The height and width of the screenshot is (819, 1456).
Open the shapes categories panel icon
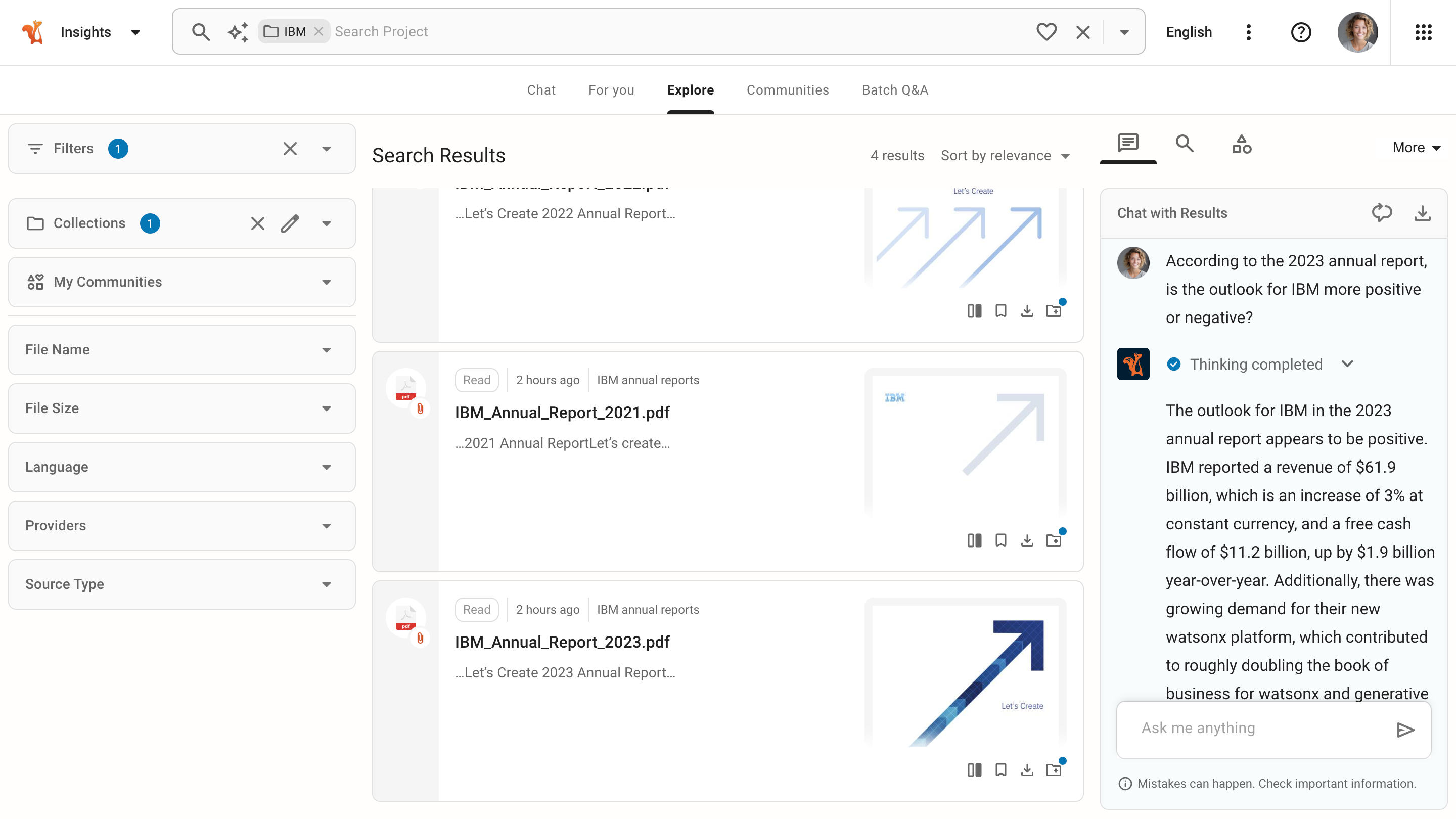tap(1241, 144)
